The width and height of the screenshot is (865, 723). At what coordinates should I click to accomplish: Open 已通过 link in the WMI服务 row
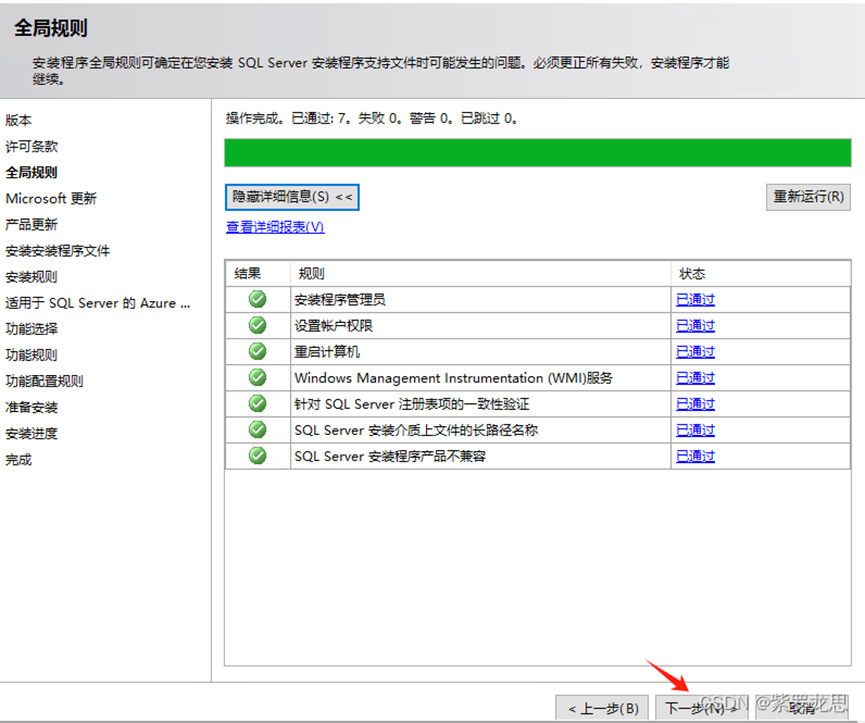click(x=695, y=378)
